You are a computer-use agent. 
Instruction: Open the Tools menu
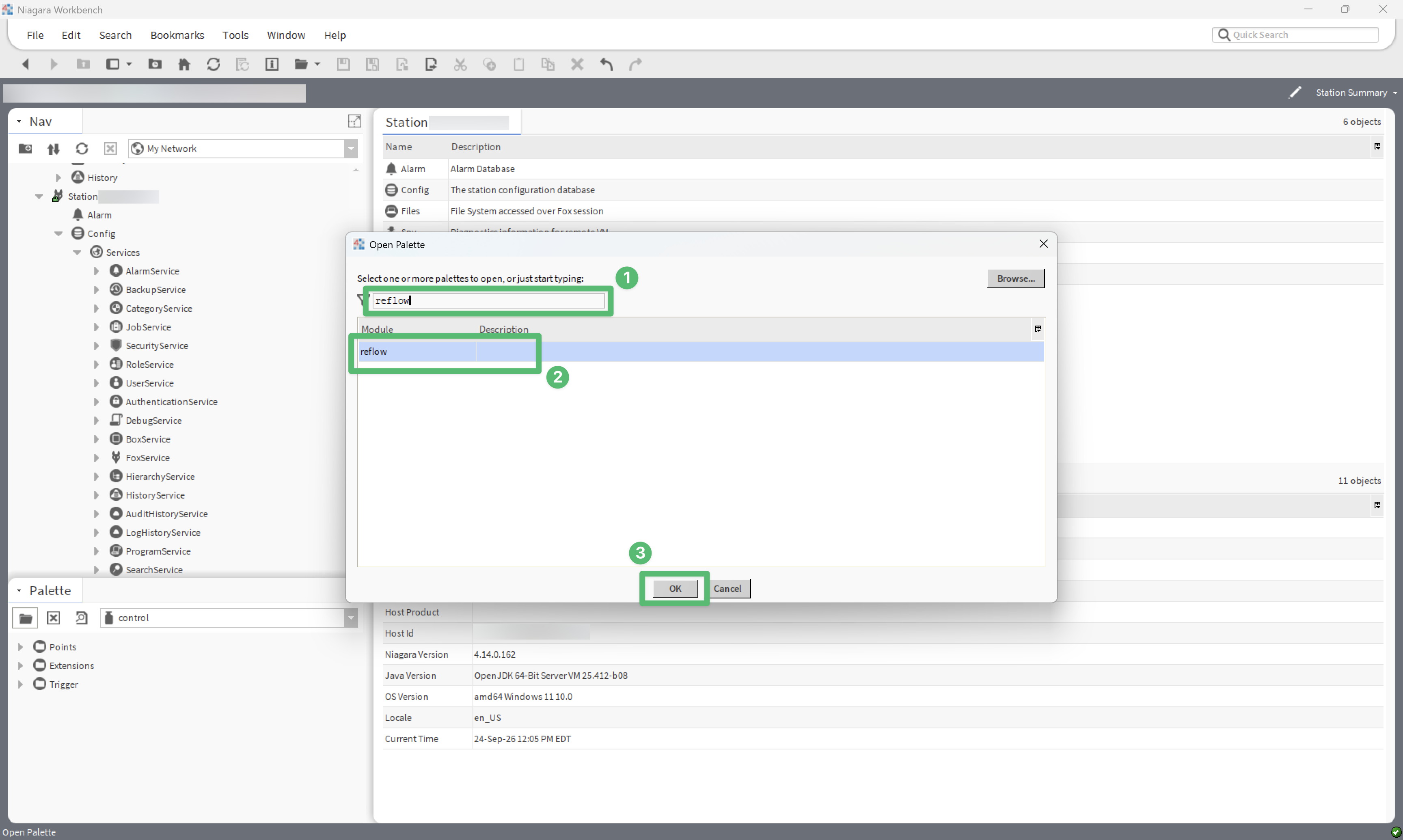click(x=235, y=35)
